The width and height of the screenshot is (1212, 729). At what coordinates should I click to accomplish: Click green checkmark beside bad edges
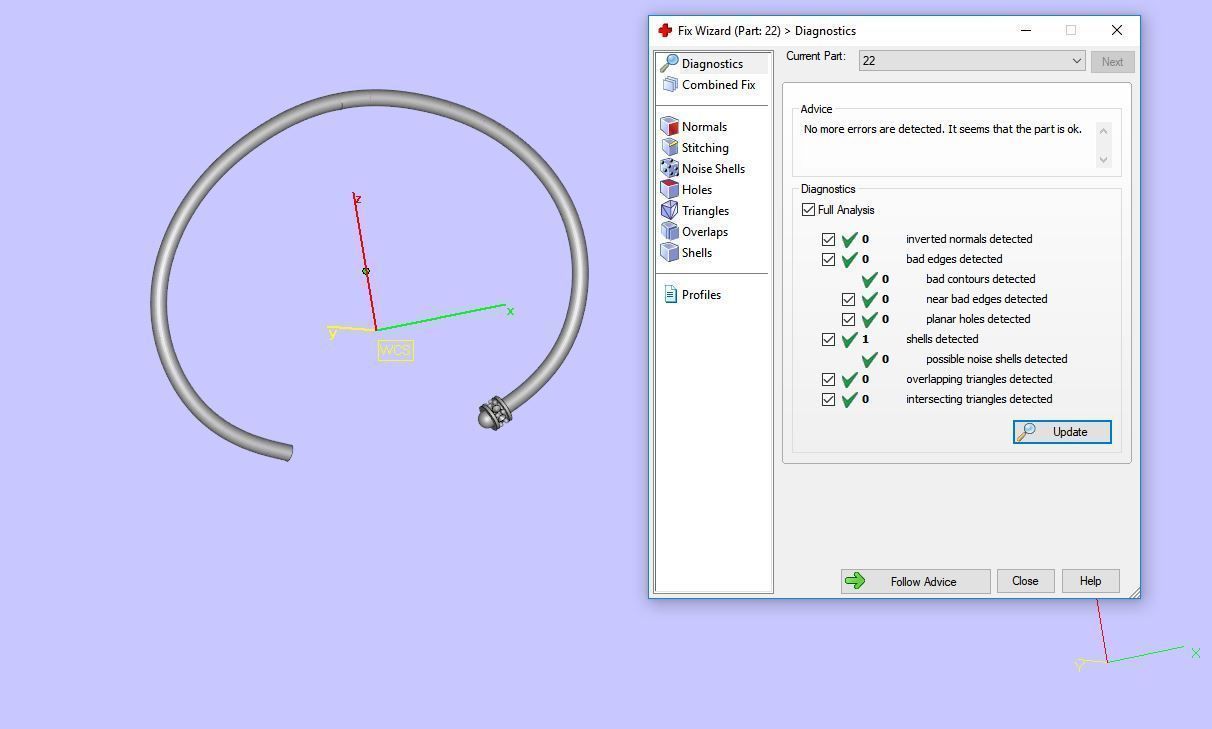[850, 260]
